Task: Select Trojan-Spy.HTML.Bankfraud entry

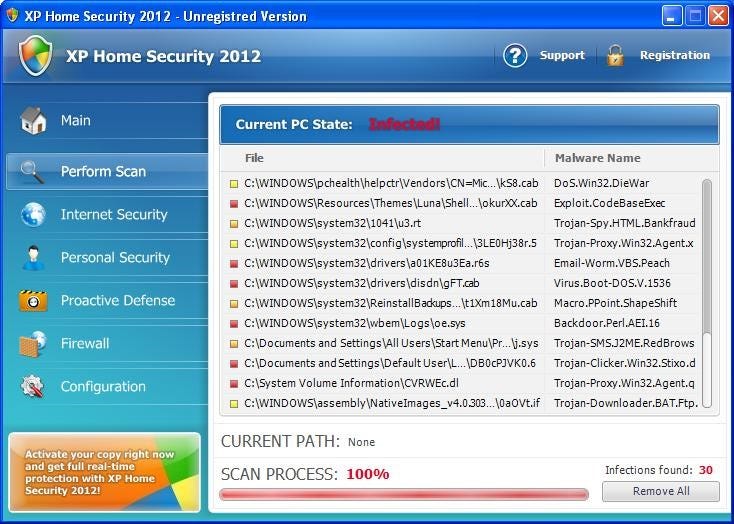Action: tap(624, 223)
